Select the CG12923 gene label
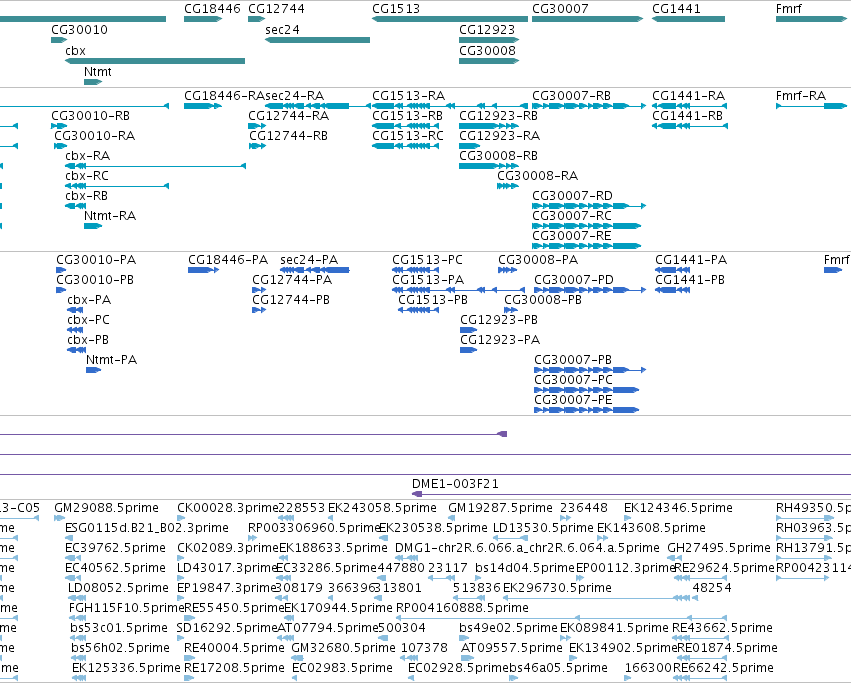Screen dimensions: 851x683 coord(487,30)
